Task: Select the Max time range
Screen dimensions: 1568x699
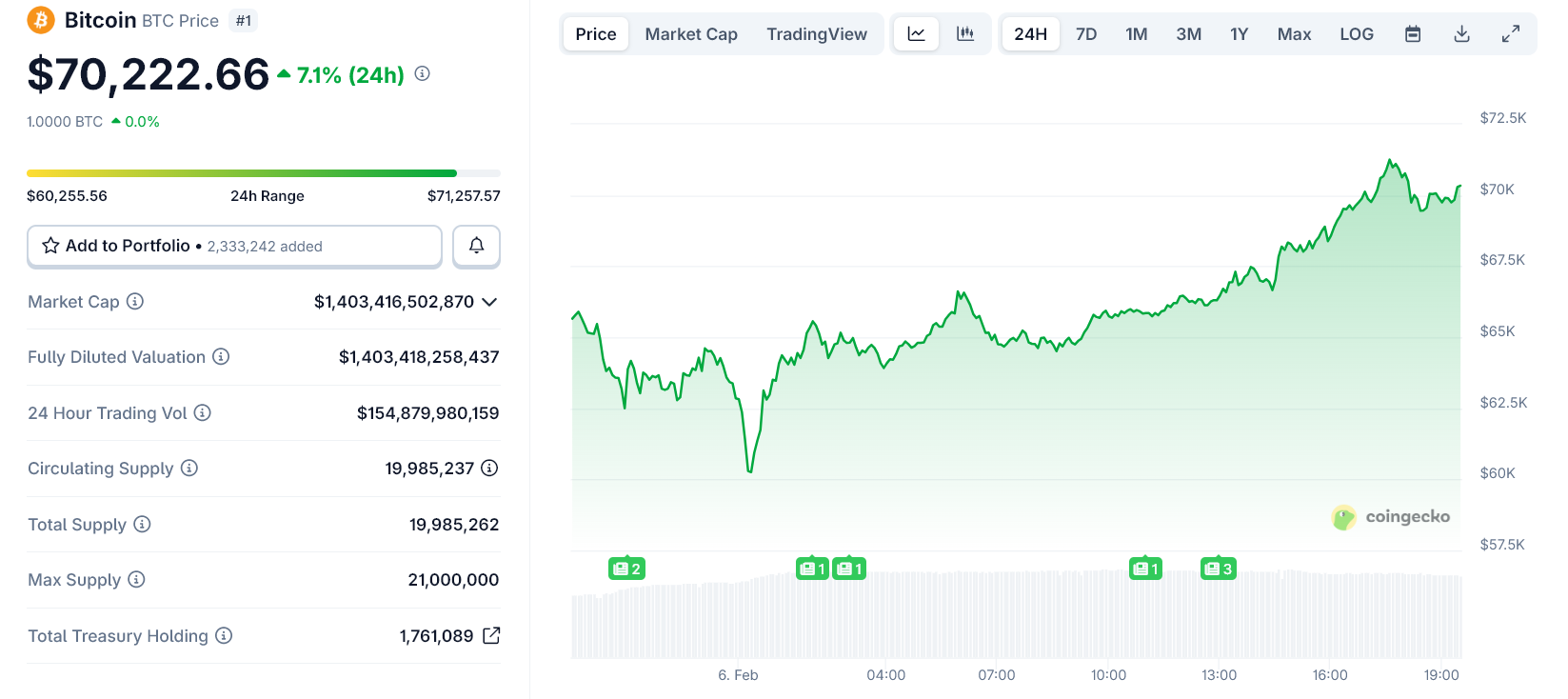Action: coord(1294,34)
